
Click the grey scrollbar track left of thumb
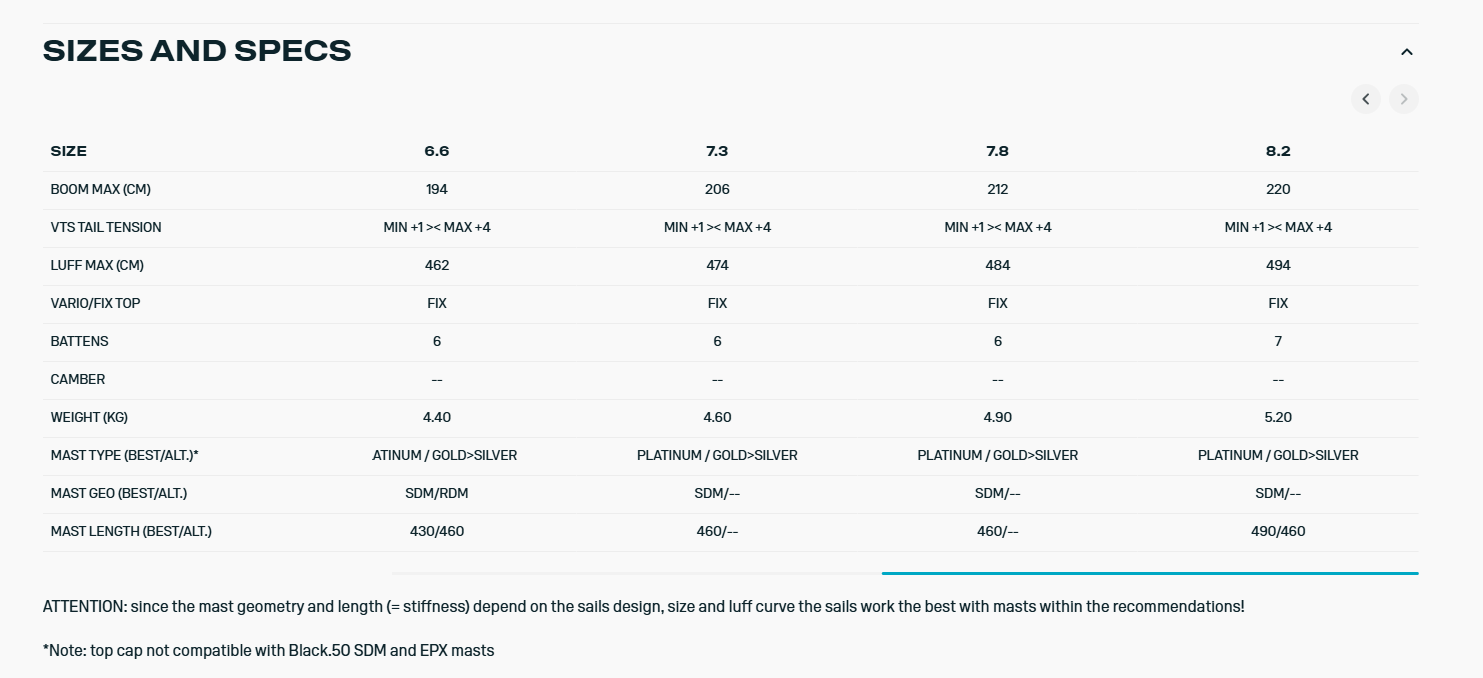tap(636, 573)
